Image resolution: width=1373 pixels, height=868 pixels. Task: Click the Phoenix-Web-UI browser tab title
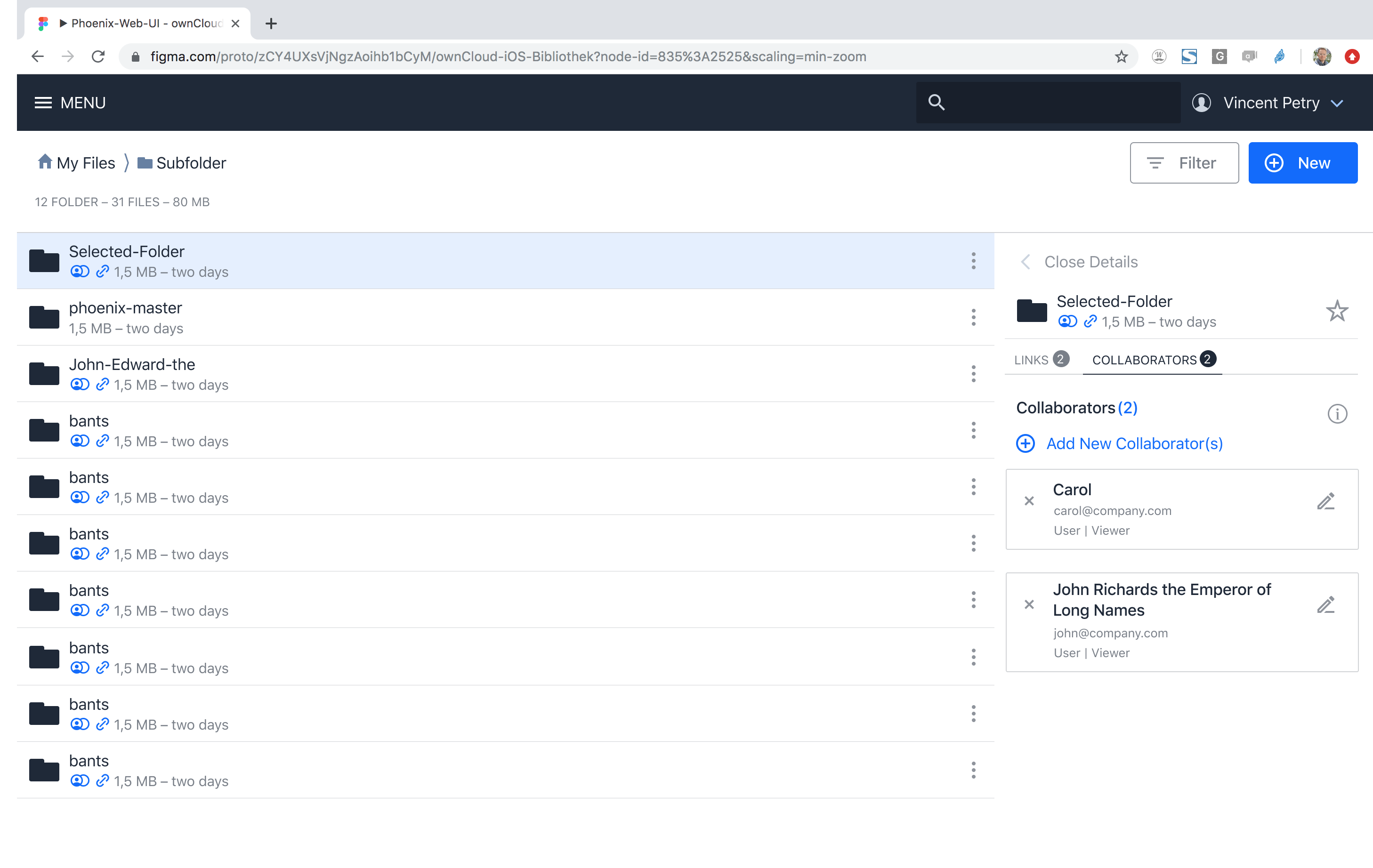[146, 24]
